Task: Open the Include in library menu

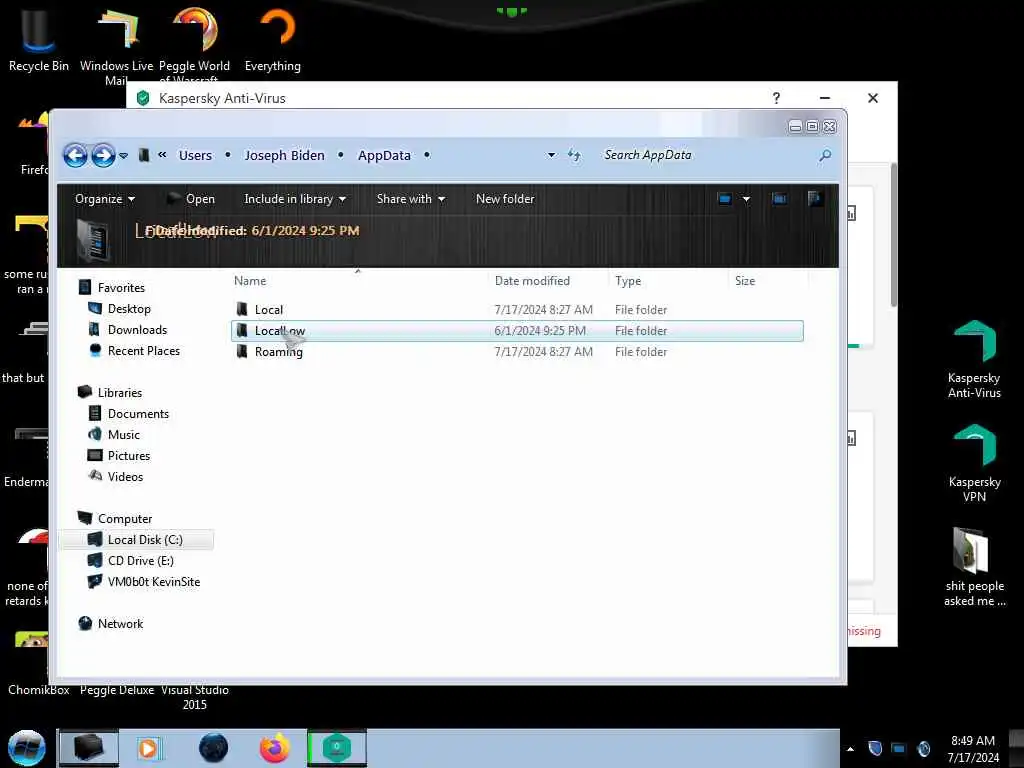Action: (x=295, y=199)
